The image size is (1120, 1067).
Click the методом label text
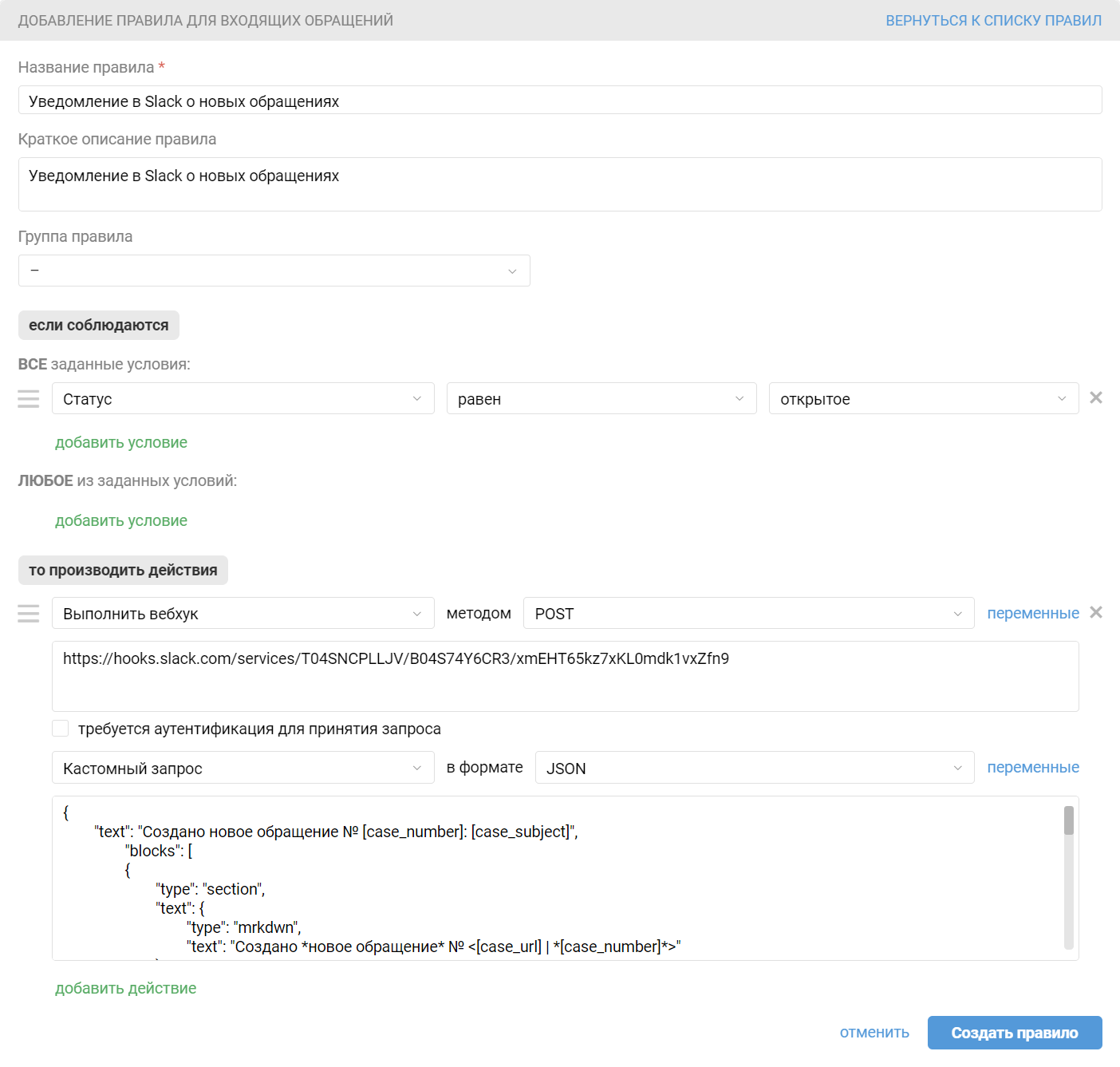pos(479,613)
